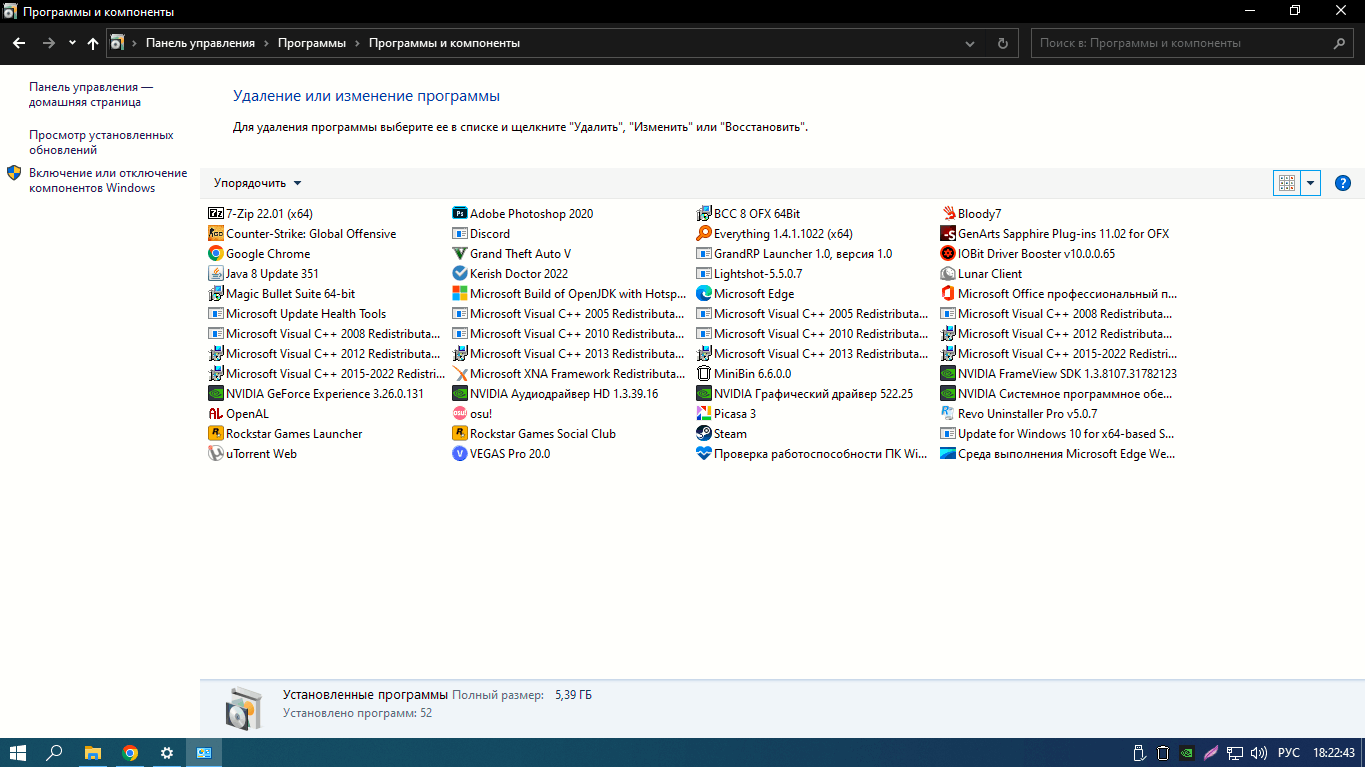The width and height of the screenshot is (1365, 767).
Task: Select the OpenAL program icon
Action: tap(215, 414)
